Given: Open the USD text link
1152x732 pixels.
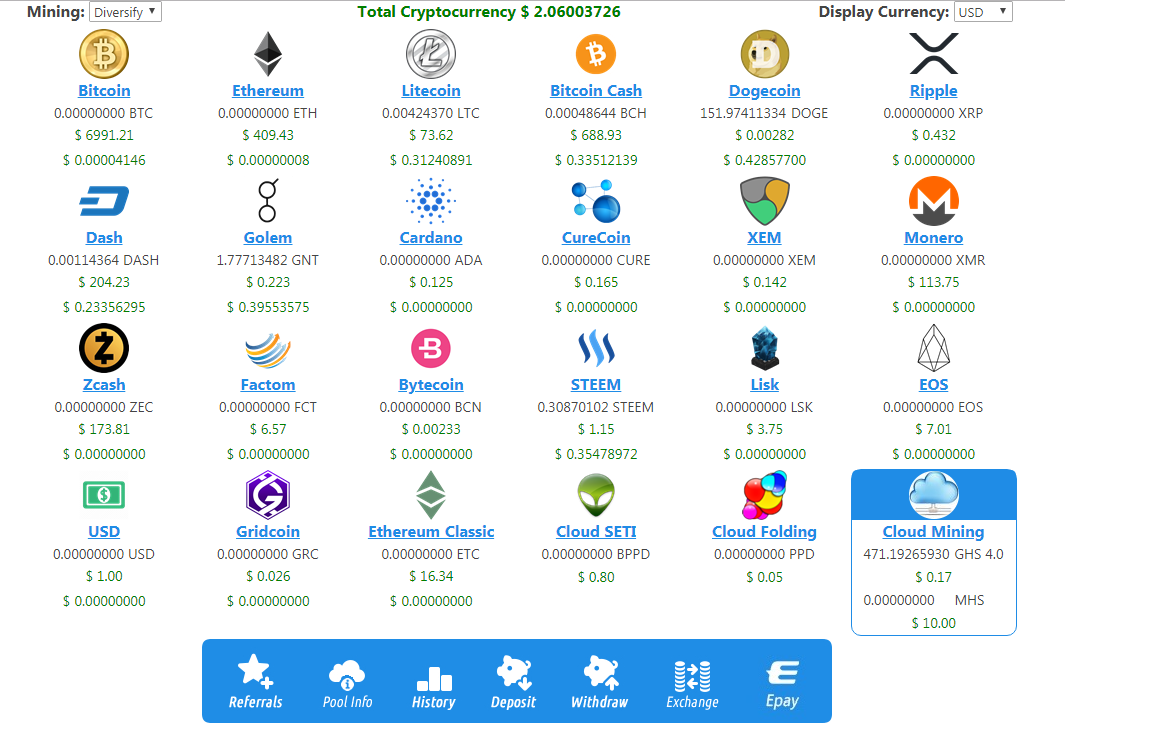Looking at the screenshot, I should (104, 531).
